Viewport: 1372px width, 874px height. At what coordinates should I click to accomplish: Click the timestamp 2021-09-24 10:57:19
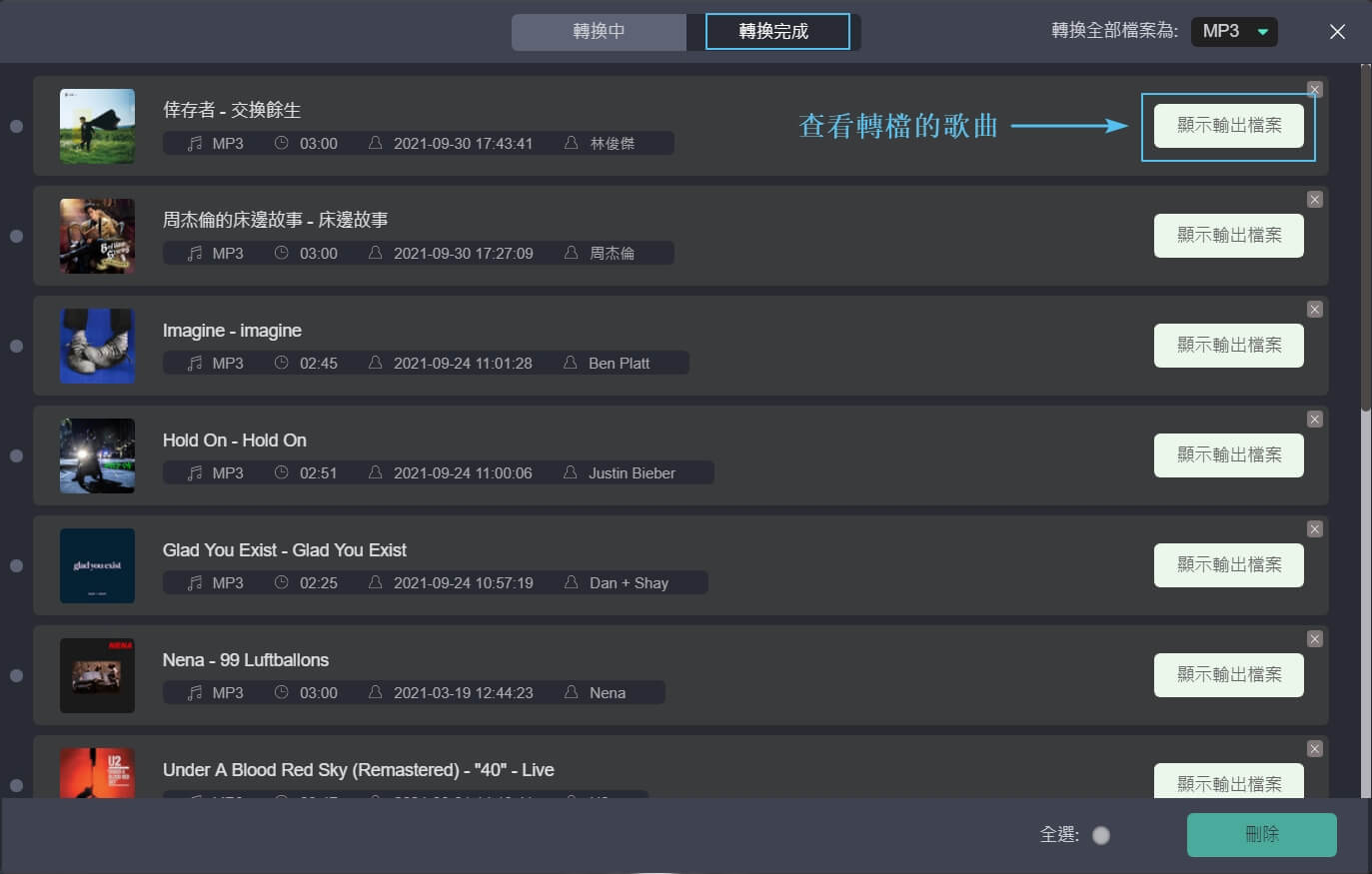coord(464,583)
